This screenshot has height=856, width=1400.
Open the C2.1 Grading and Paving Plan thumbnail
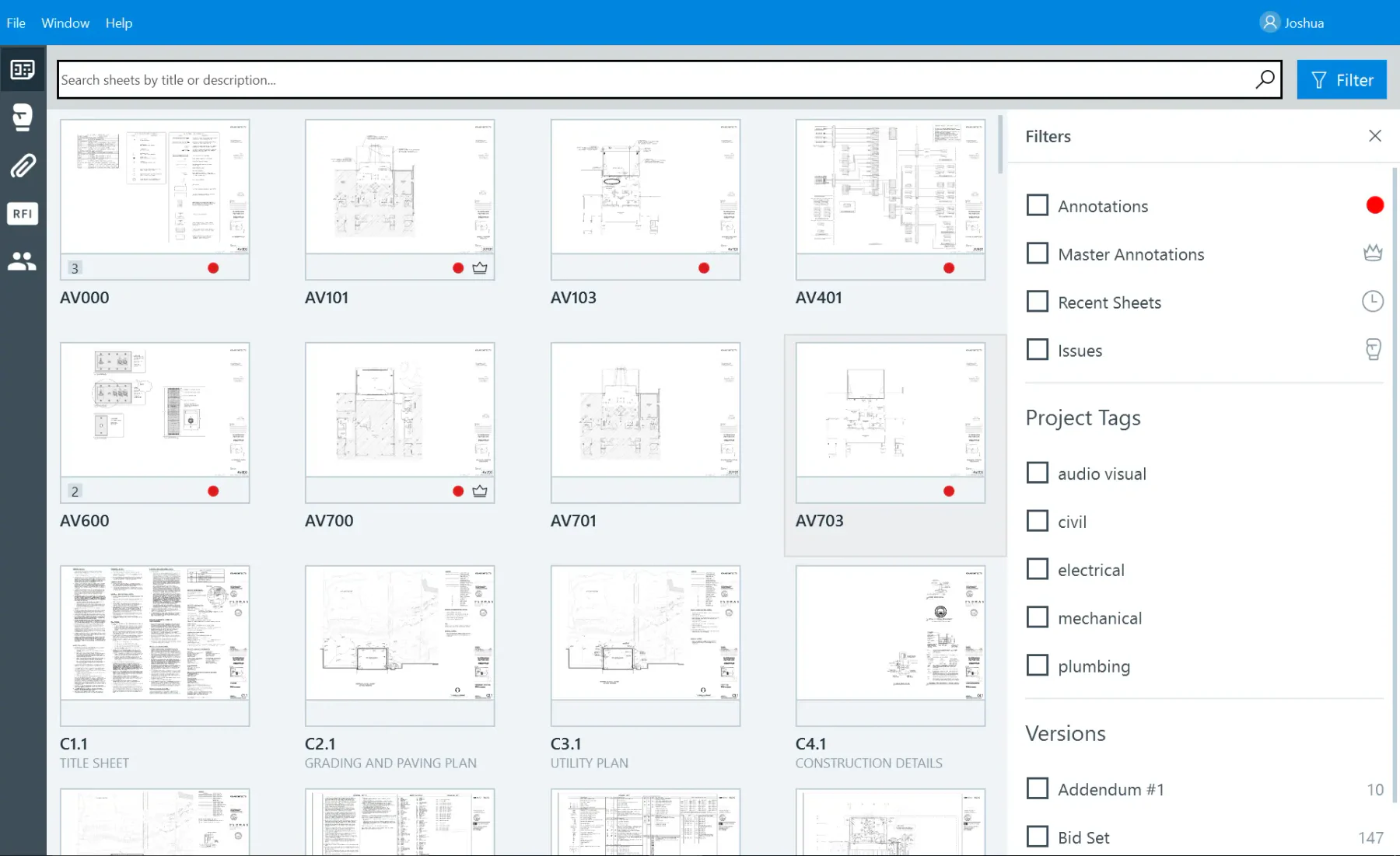pos(400,633)
